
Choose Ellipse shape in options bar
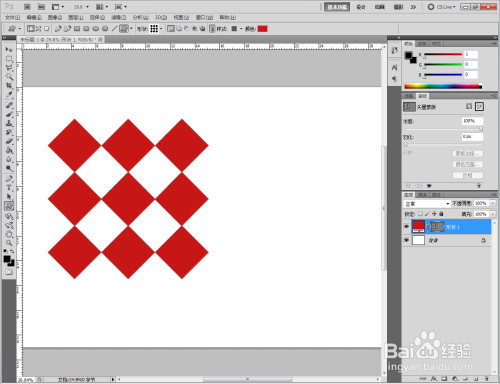[x=96, y=29]
